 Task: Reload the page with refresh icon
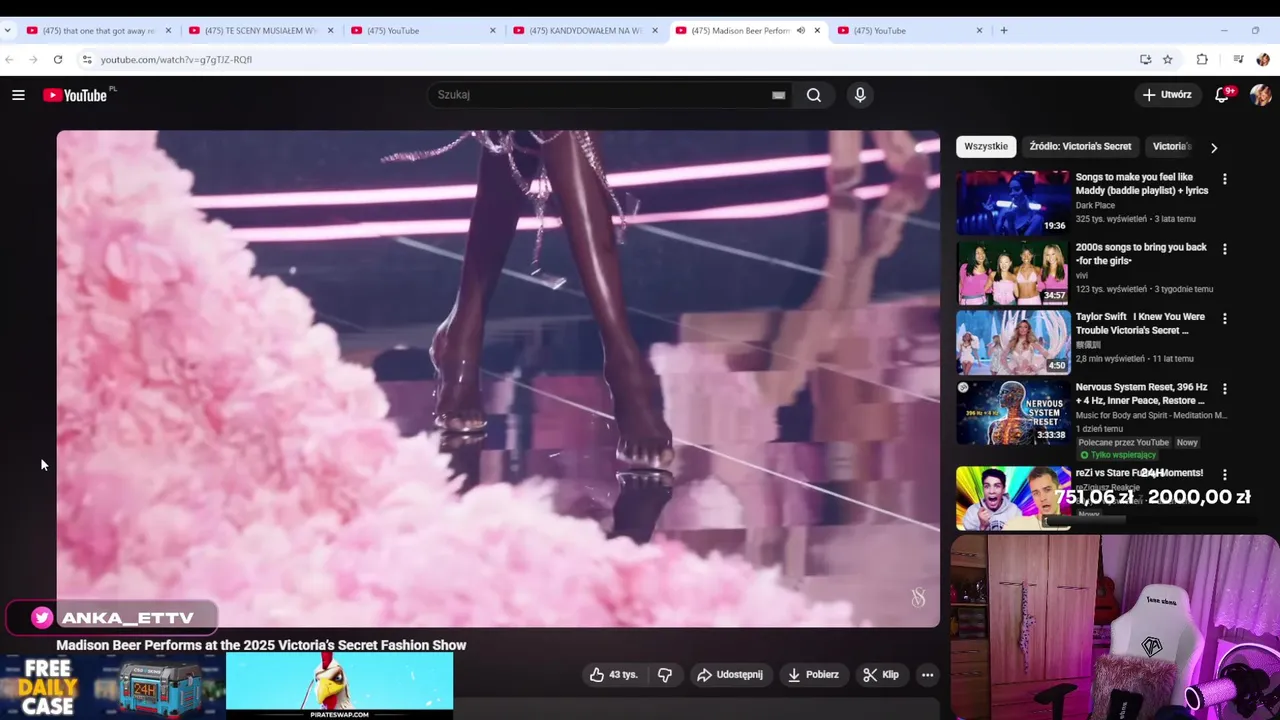(58, 60)
